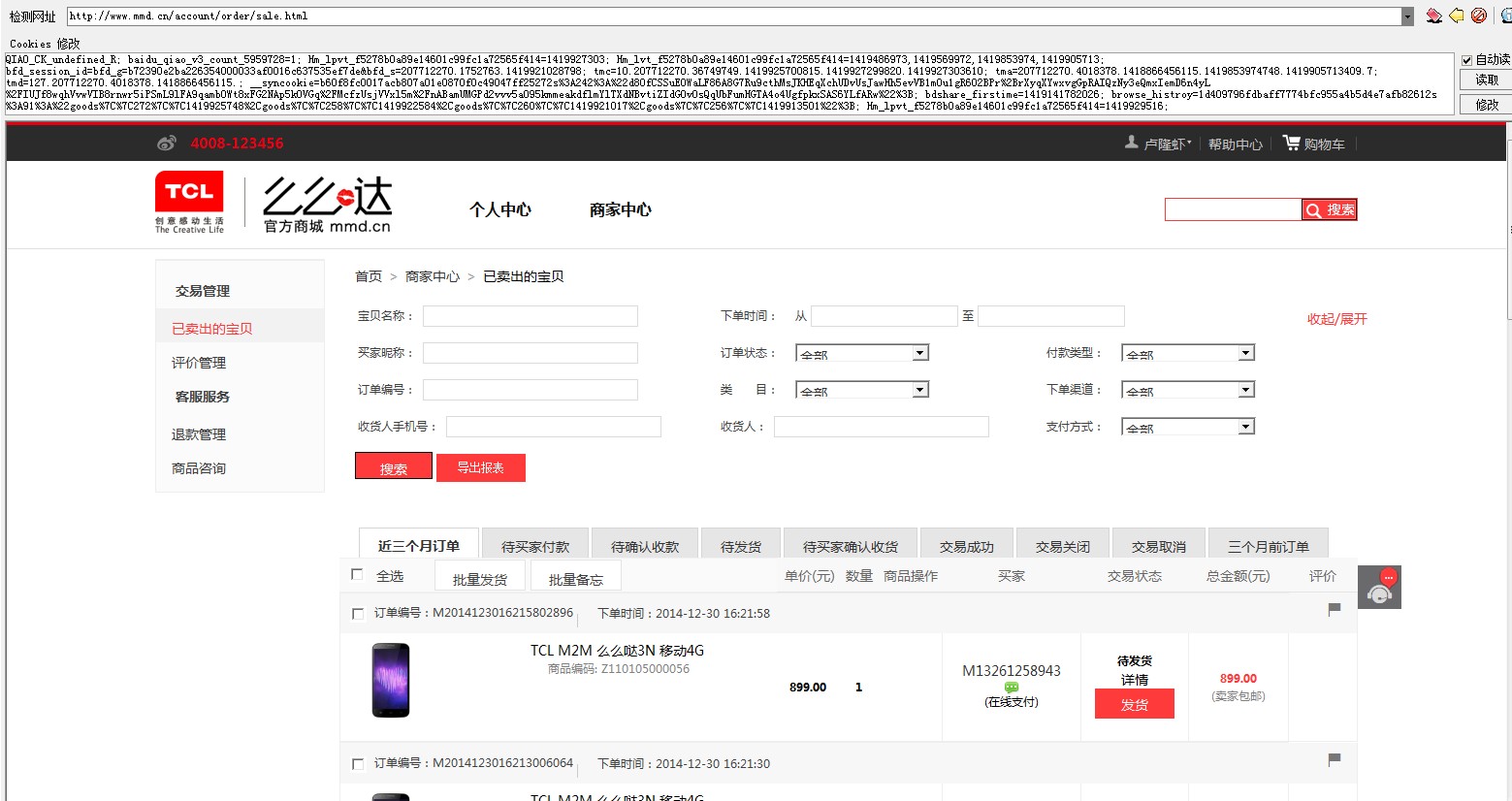Viewport: 1512px width, 801px height.
Task: Toggle the 自动读 checkbox
Action: pos(1466,60)
